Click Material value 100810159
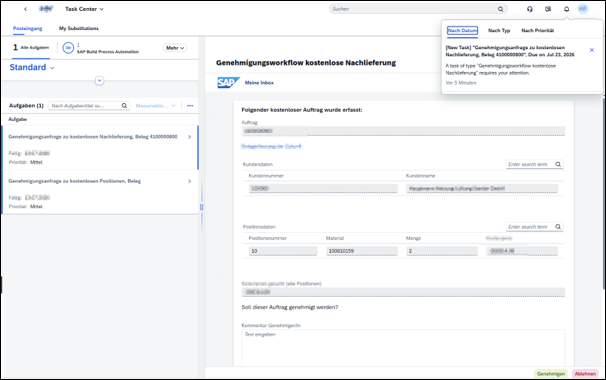This screenshot has height=380, width=606. (x=362, y=251)
